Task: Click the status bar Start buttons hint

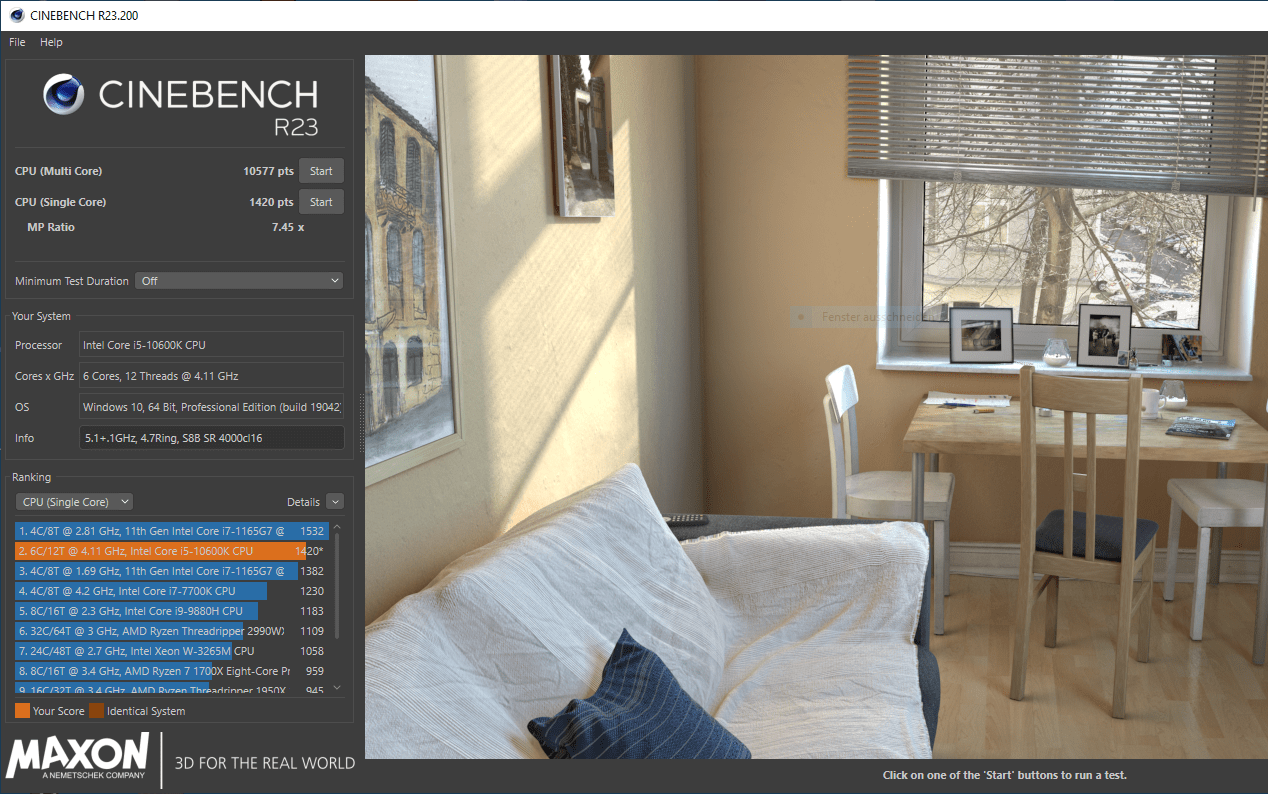Action: tap(1005, 775)
